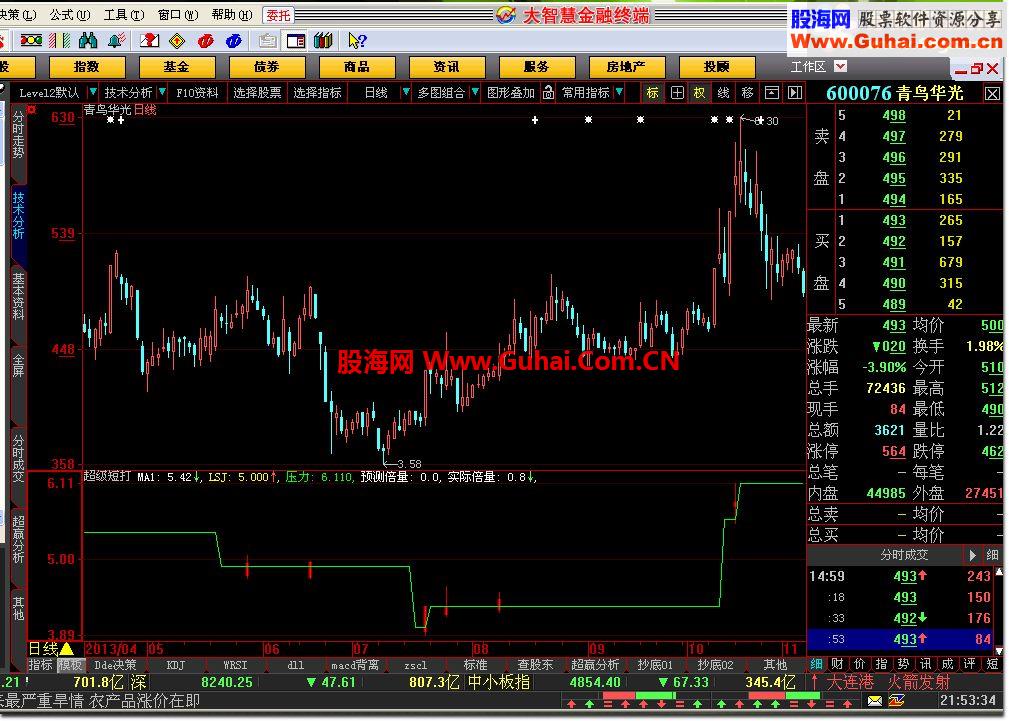Toggle the 标 marker display
The width and height of the screenshot is (1009, 721).
coord(653,92)
